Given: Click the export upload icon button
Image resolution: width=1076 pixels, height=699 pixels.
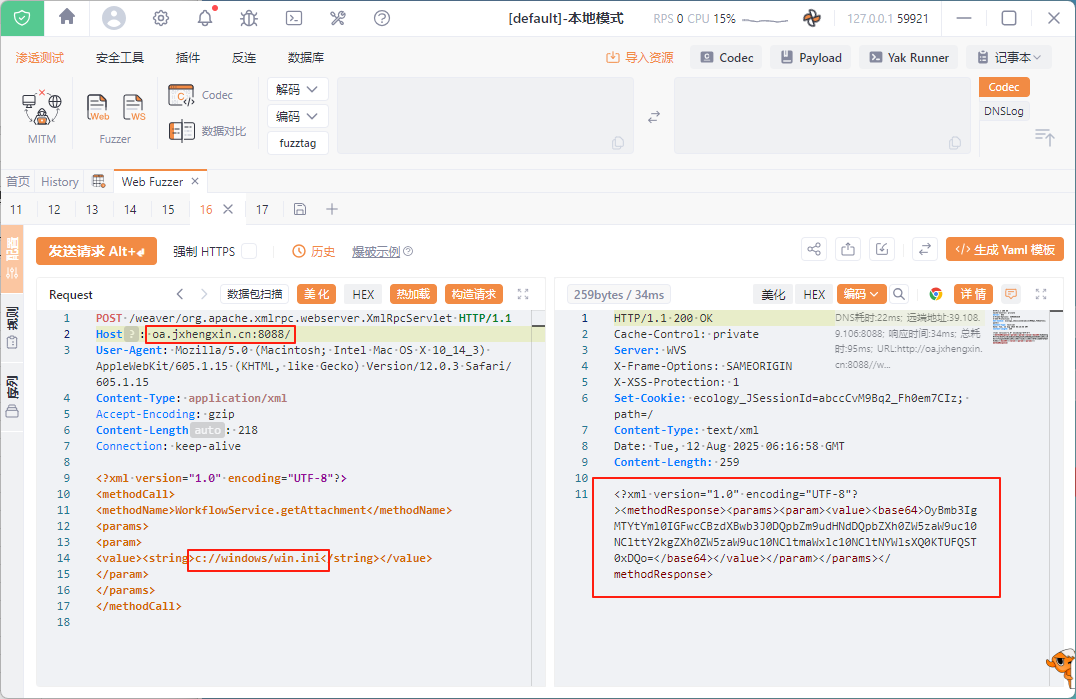Looking at the screenshot, I should tap(848, 249).
